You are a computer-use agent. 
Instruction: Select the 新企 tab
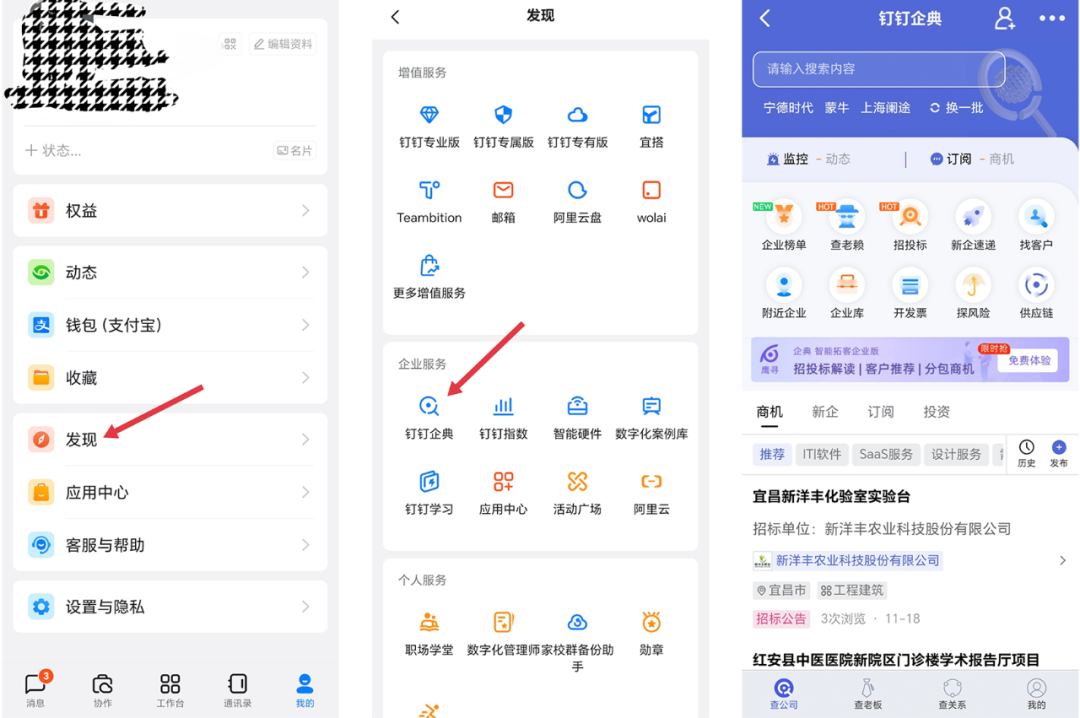tap(824, 412)
